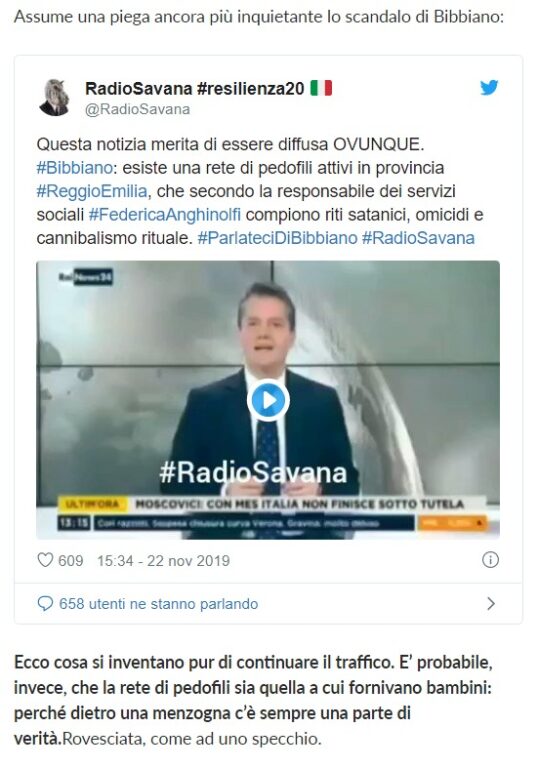Open the #ParlateciDiBibbiano hashtag
Screen dimensions: 538x768
(x=277, y=238)
